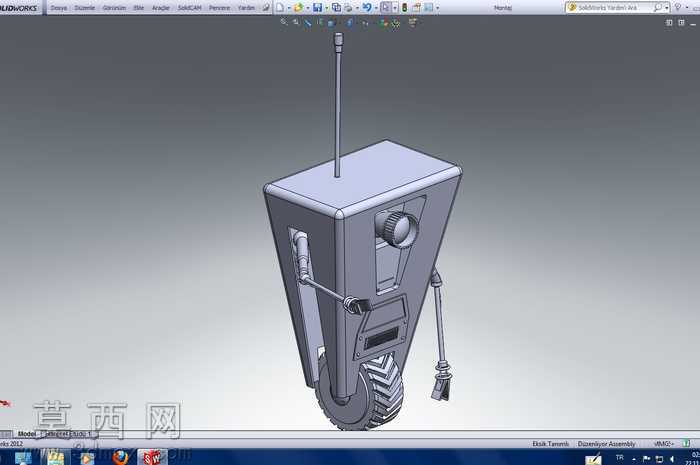Click the make drawing from assembly icon

[336, 8]
